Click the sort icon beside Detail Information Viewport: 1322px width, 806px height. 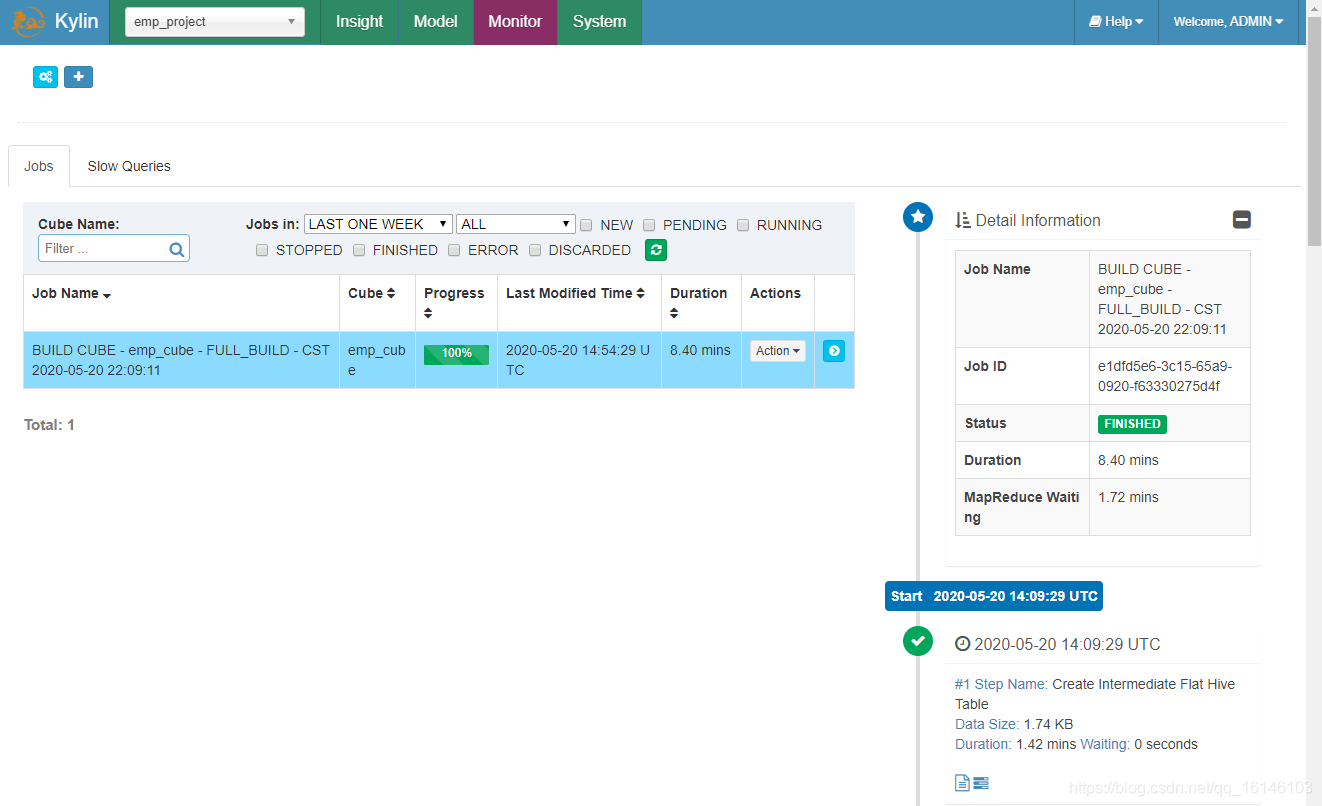coord(963,220)
